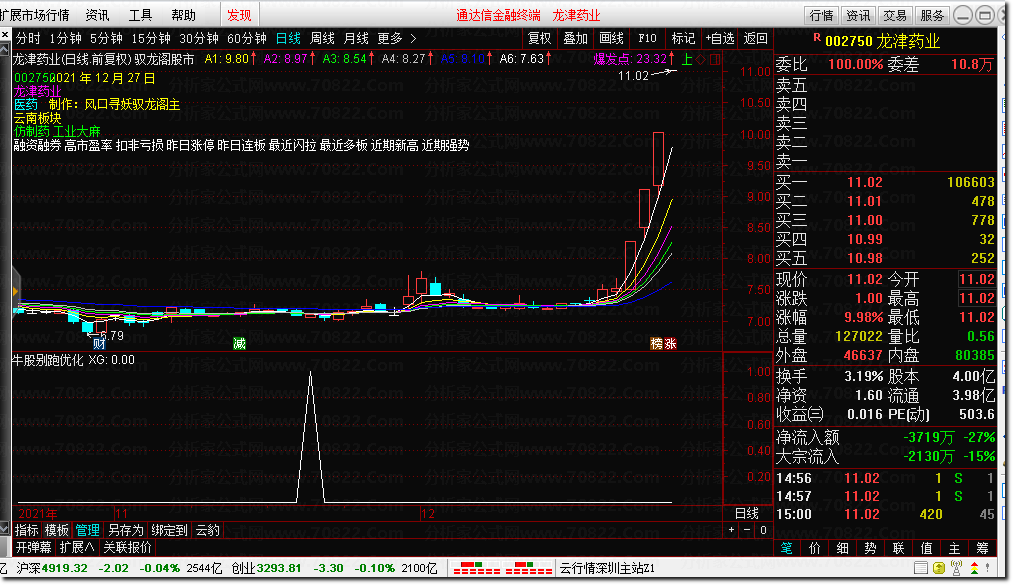This screenshot has width=1014, height=585.
Task: Select the 分时 intraday period
Action: coord(28,39)
